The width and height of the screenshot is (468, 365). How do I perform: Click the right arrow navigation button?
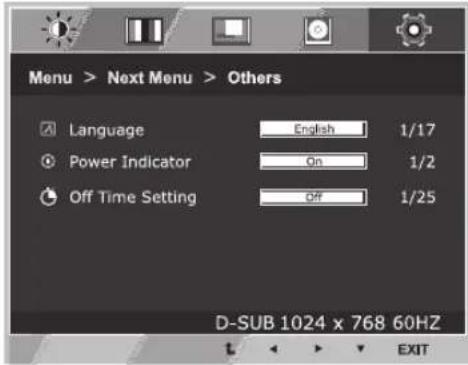318,349
